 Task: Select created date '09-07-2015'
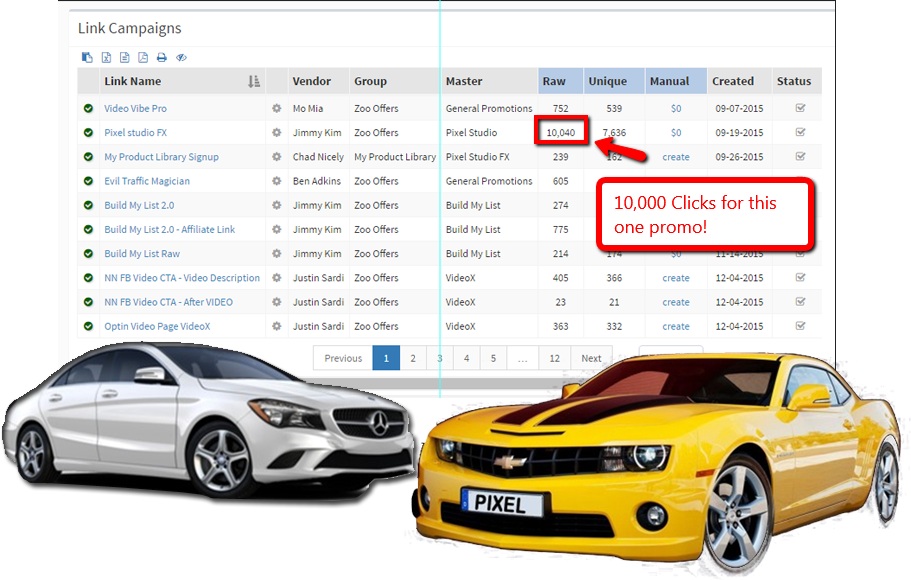pyautogui.click(x=739, y=108)
